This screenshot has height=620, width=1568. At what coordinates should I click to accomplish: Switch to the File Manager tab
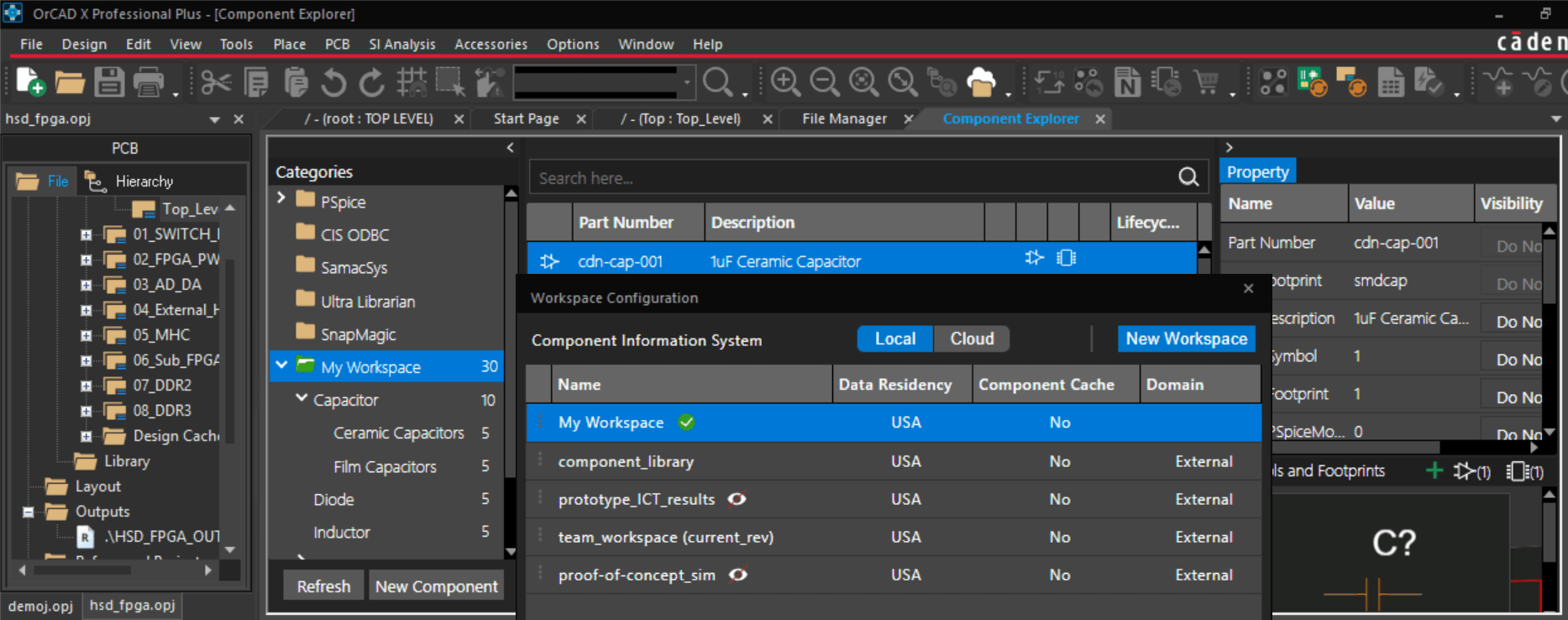tap(844, 118)
